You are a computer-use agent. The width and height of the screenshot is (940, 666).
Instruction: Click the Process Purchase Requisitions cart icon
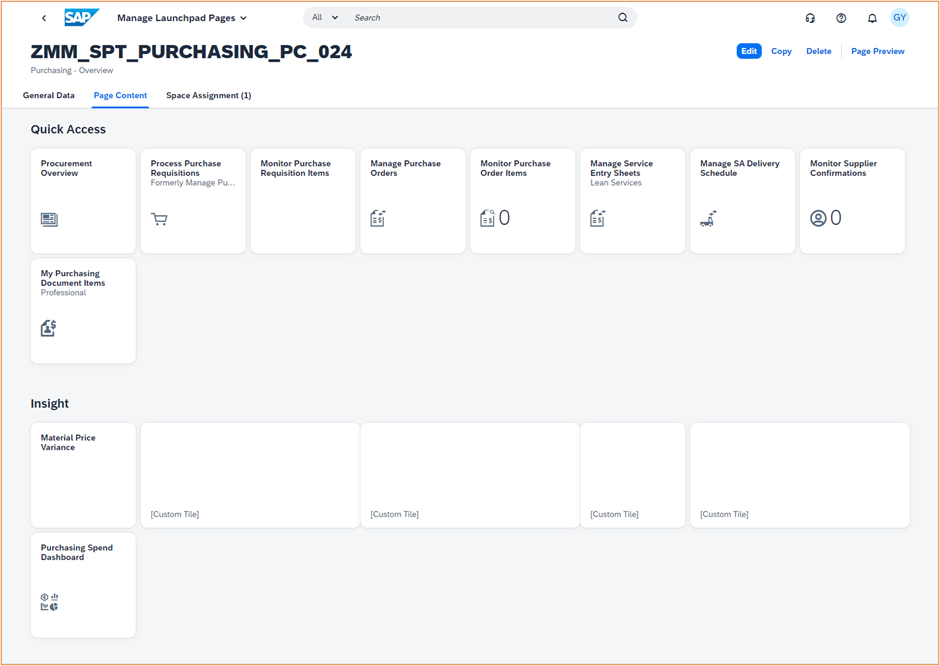click(159, 219)
